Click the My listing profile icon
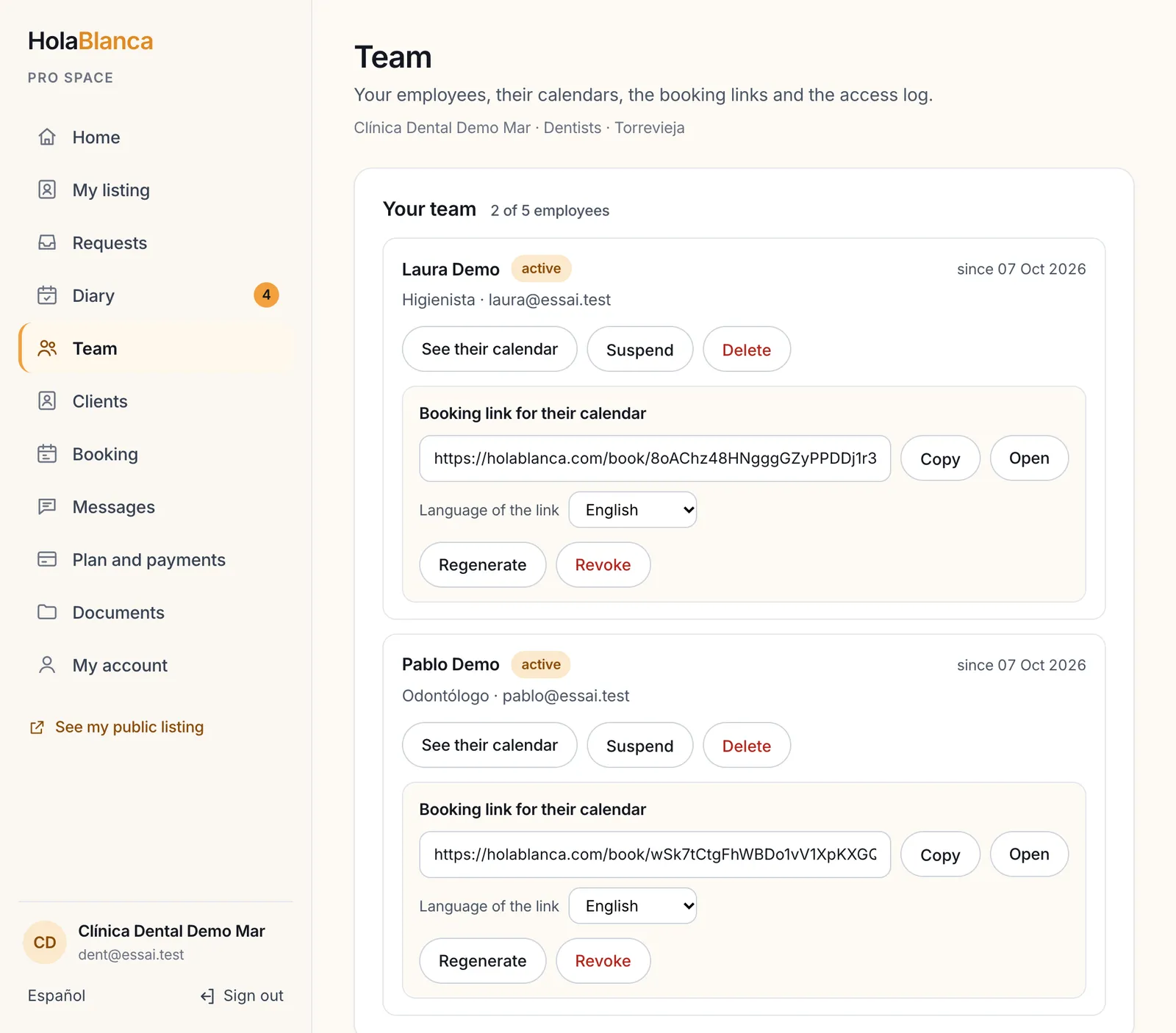This screenshot has width=1176, height=1033. pyautogui.click(x=47, y=190)
